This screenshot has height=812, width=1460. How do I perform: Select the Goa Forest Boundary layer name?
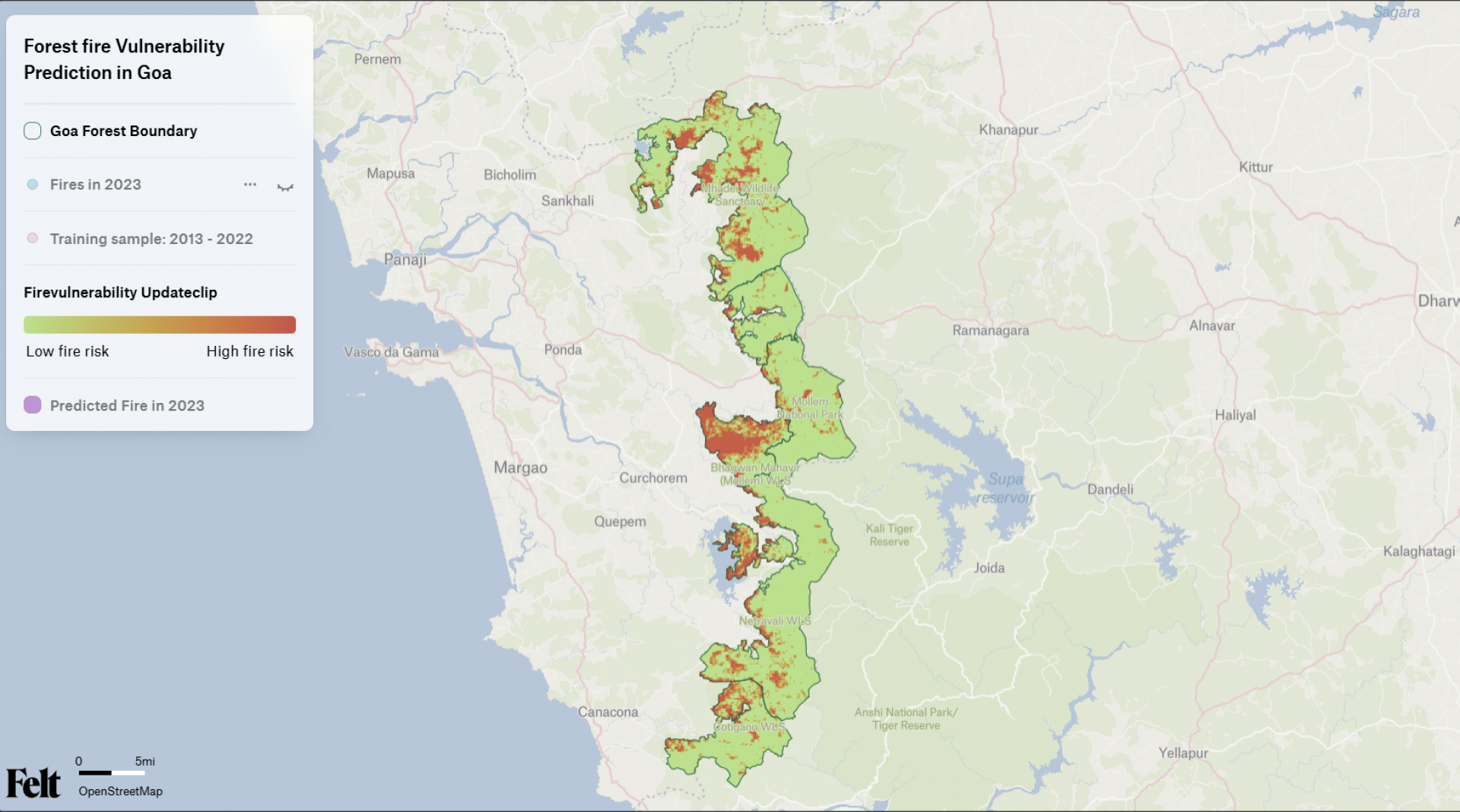123,131
